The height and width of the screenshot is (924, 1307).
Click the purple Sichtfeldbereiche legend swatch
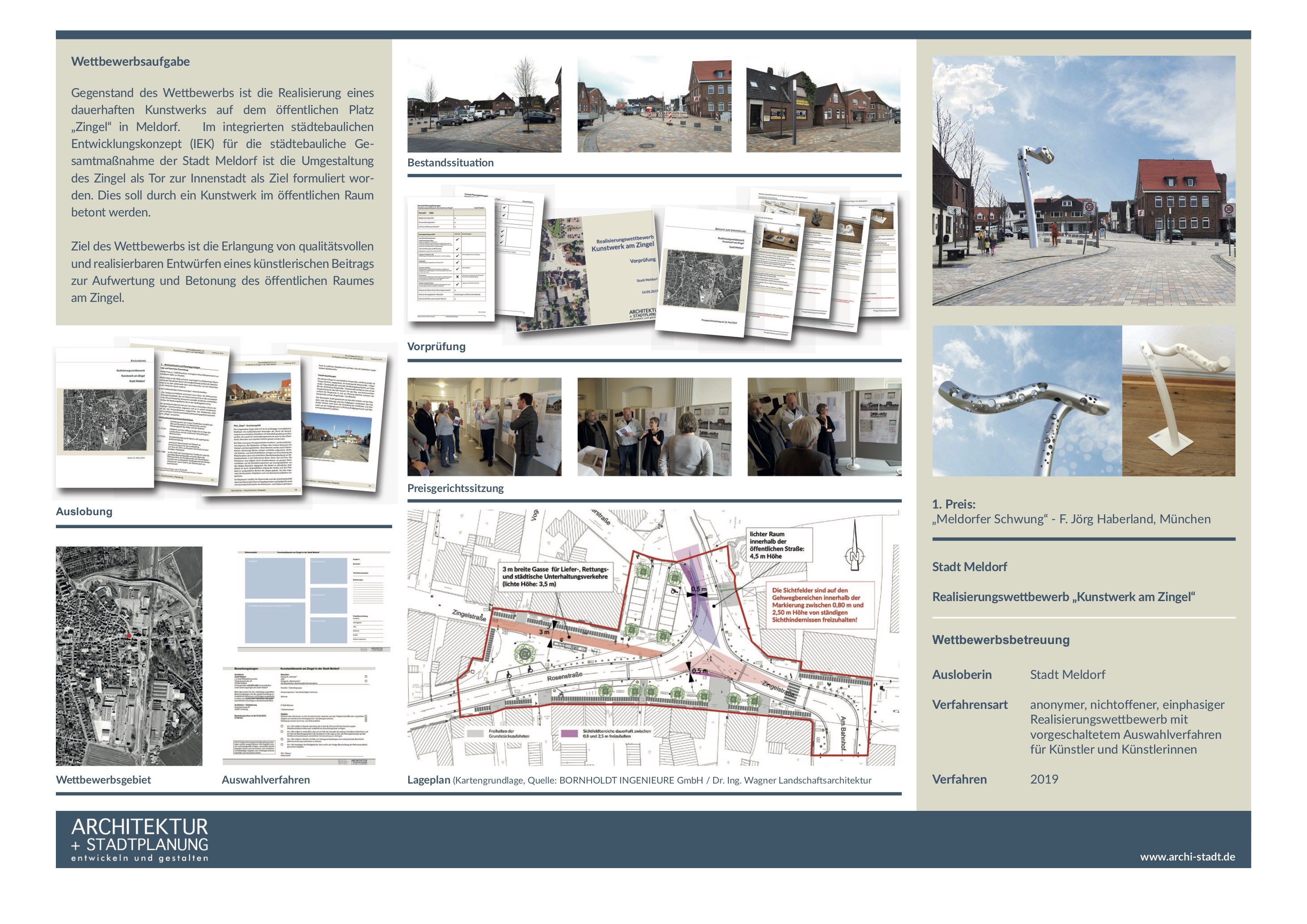569,733
